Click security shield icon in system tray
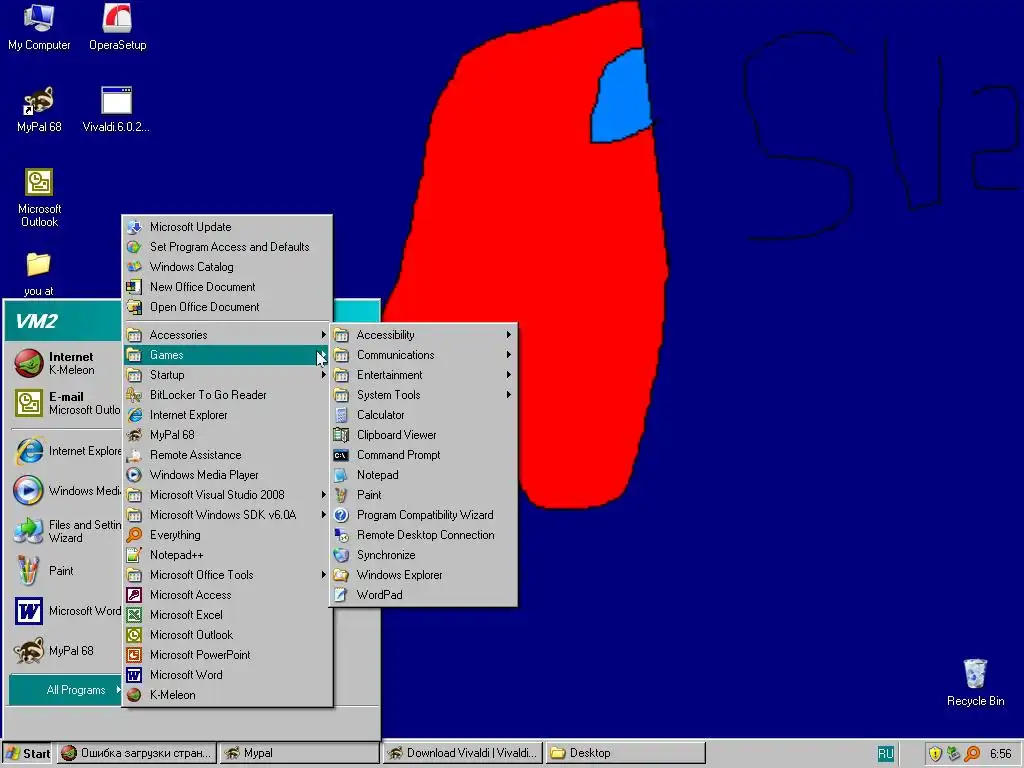 pyautogui.click(x=935, y=754)
